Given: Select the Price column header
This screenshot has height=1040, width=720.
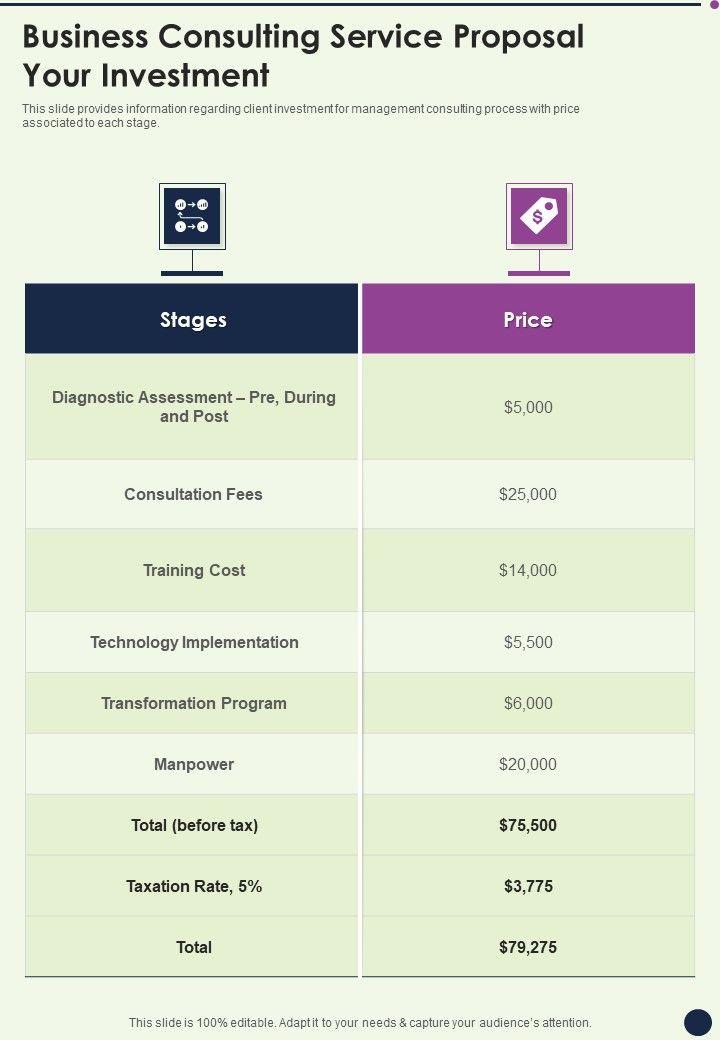Looking at the screenshot, I should coord(528,320).
